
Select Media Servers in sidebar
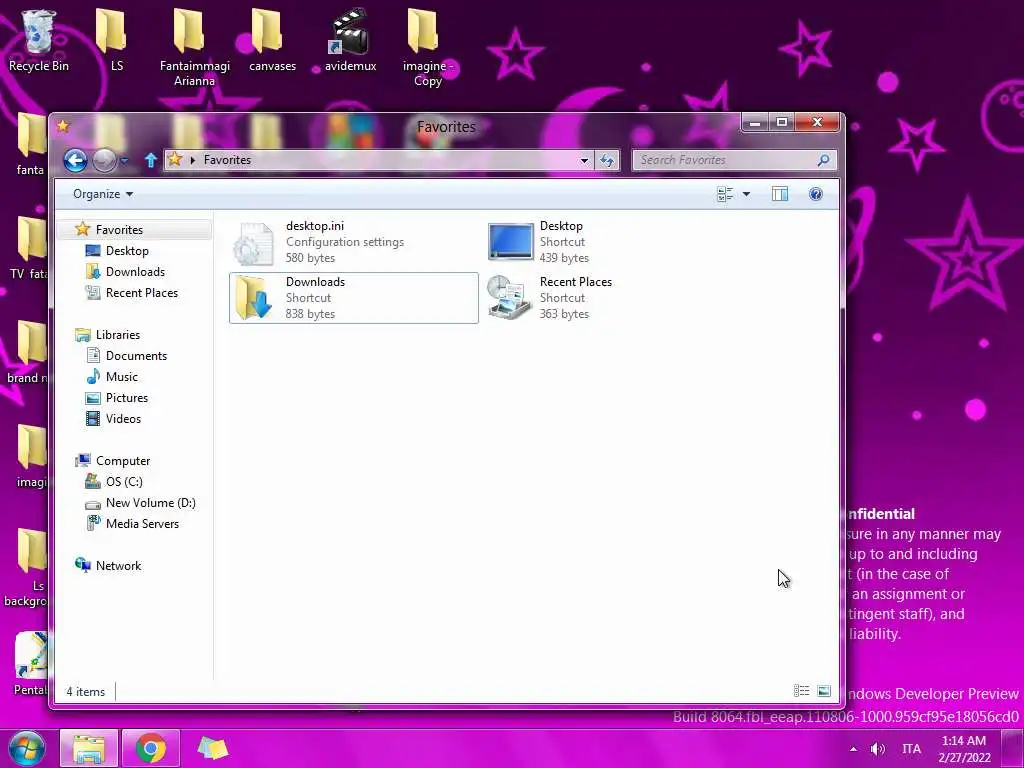click(142, 524)
